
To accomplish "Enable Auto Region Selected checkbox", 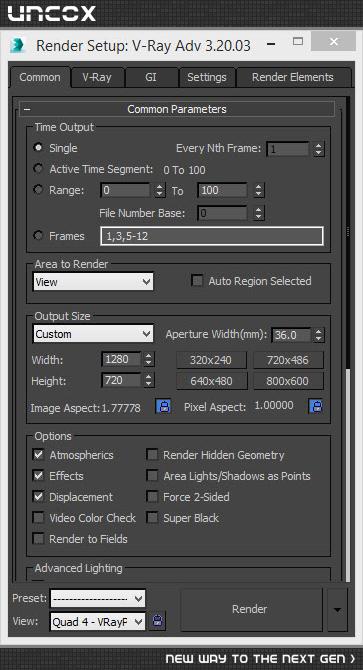I will tap(197, 281).
